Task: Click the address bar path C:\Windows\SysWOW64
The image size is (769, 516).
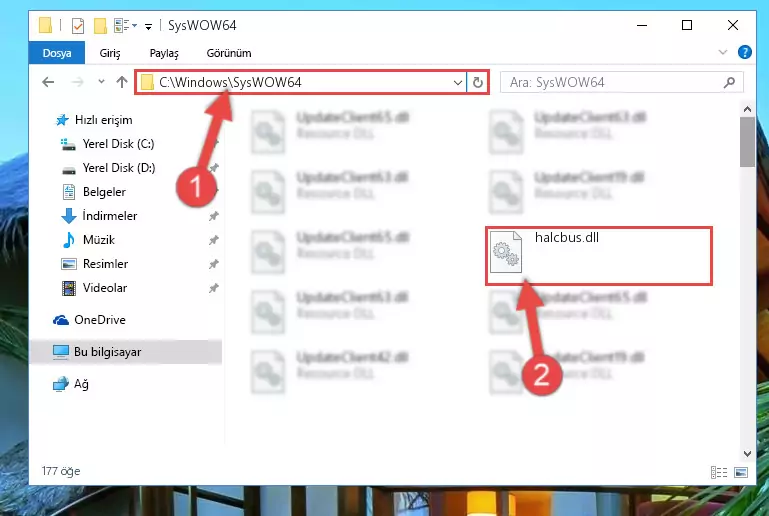Action: click(x=230, y=82)
